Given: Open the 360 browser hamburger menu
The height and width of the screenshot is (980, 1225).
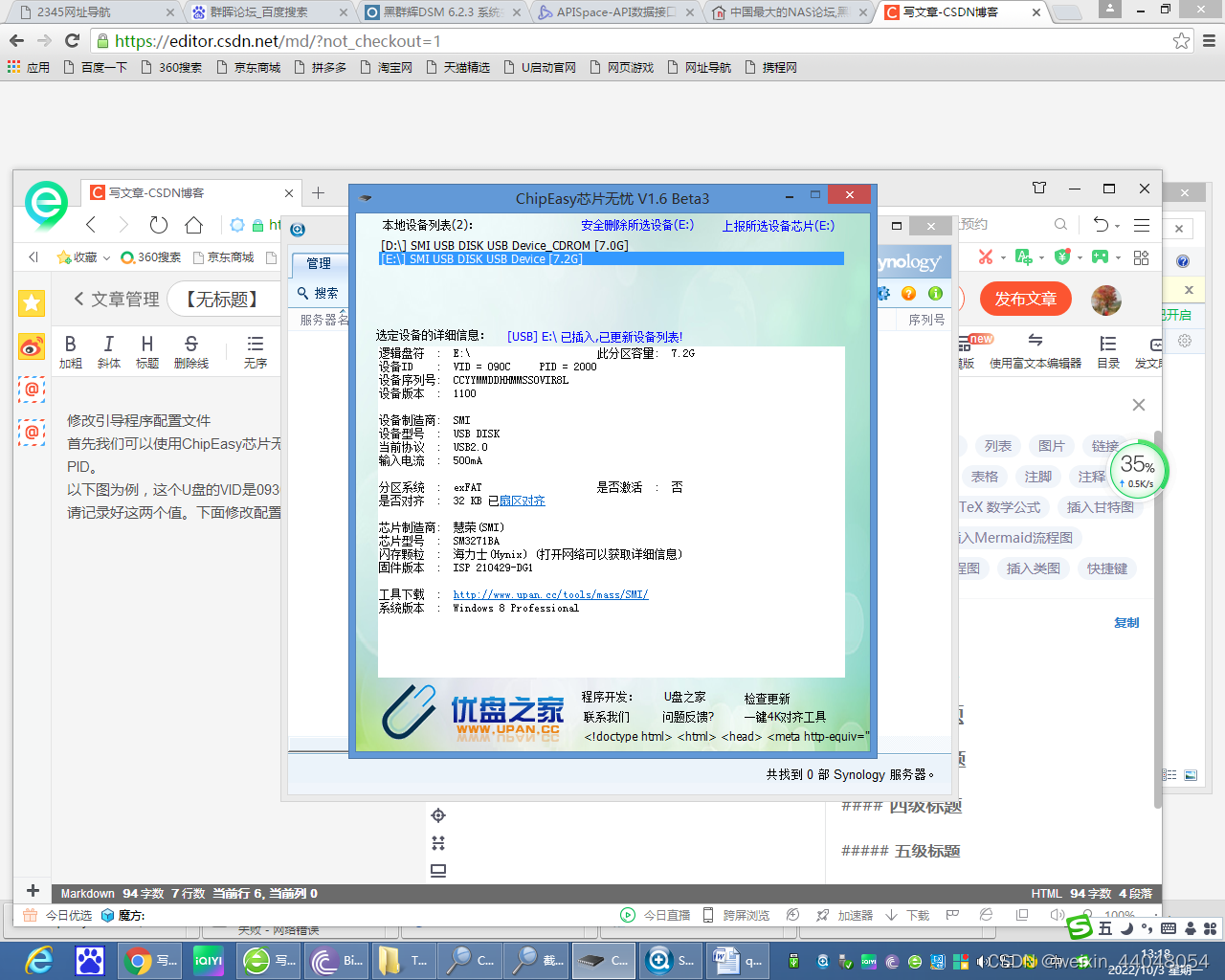Looking at the screenshot, I should pos(1142,225).
